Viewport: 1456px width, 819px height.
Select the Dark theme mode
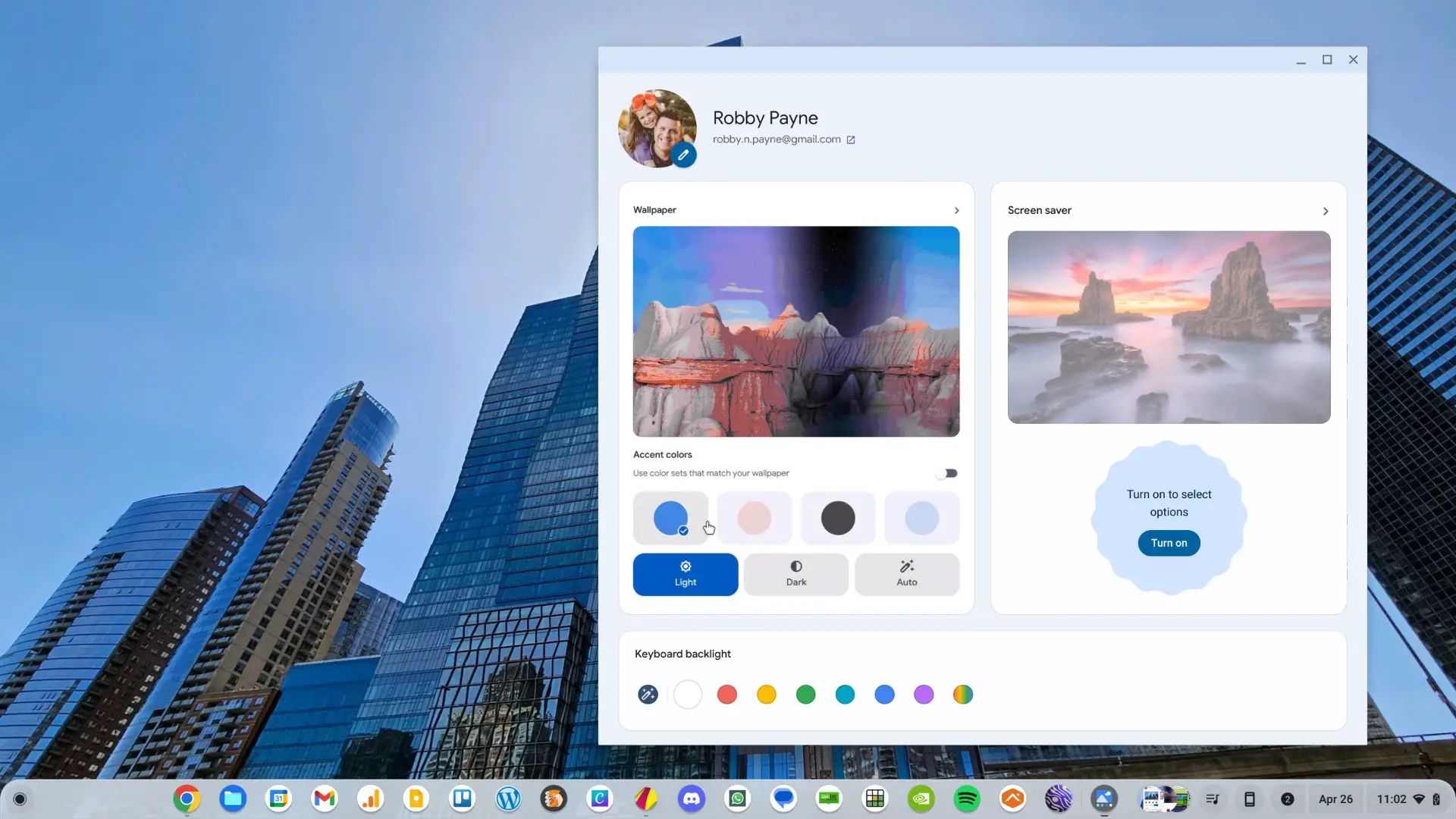[795, 574]
